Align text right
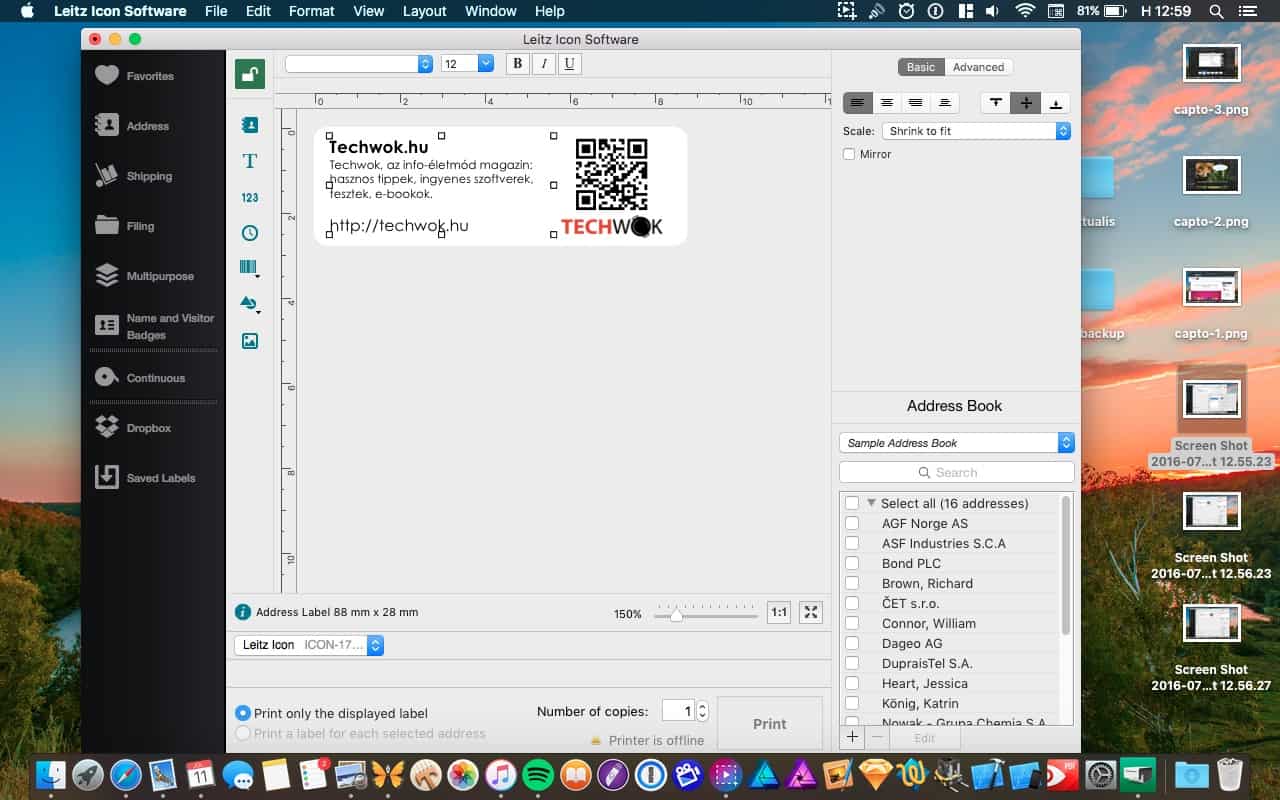The image size is (1280, 800). (x=915, y=103)
